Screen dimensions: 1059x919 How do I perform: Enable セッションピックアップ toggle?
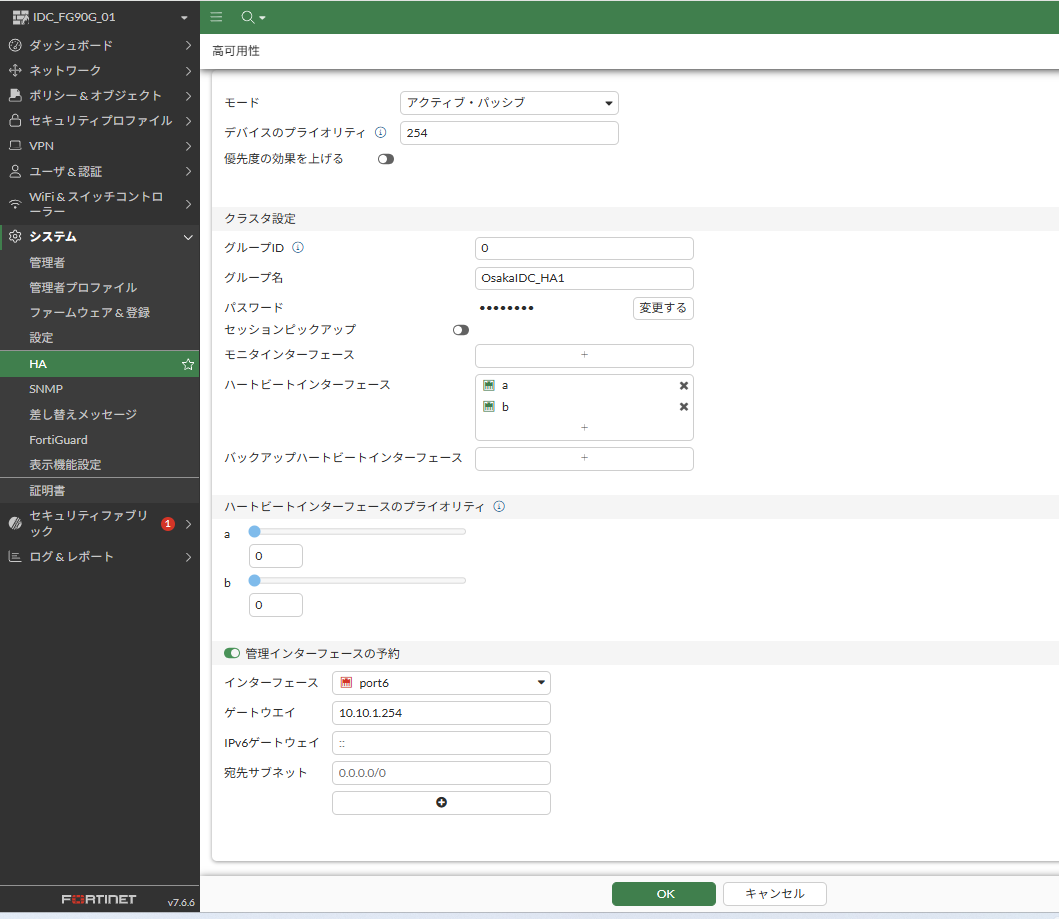460,330
